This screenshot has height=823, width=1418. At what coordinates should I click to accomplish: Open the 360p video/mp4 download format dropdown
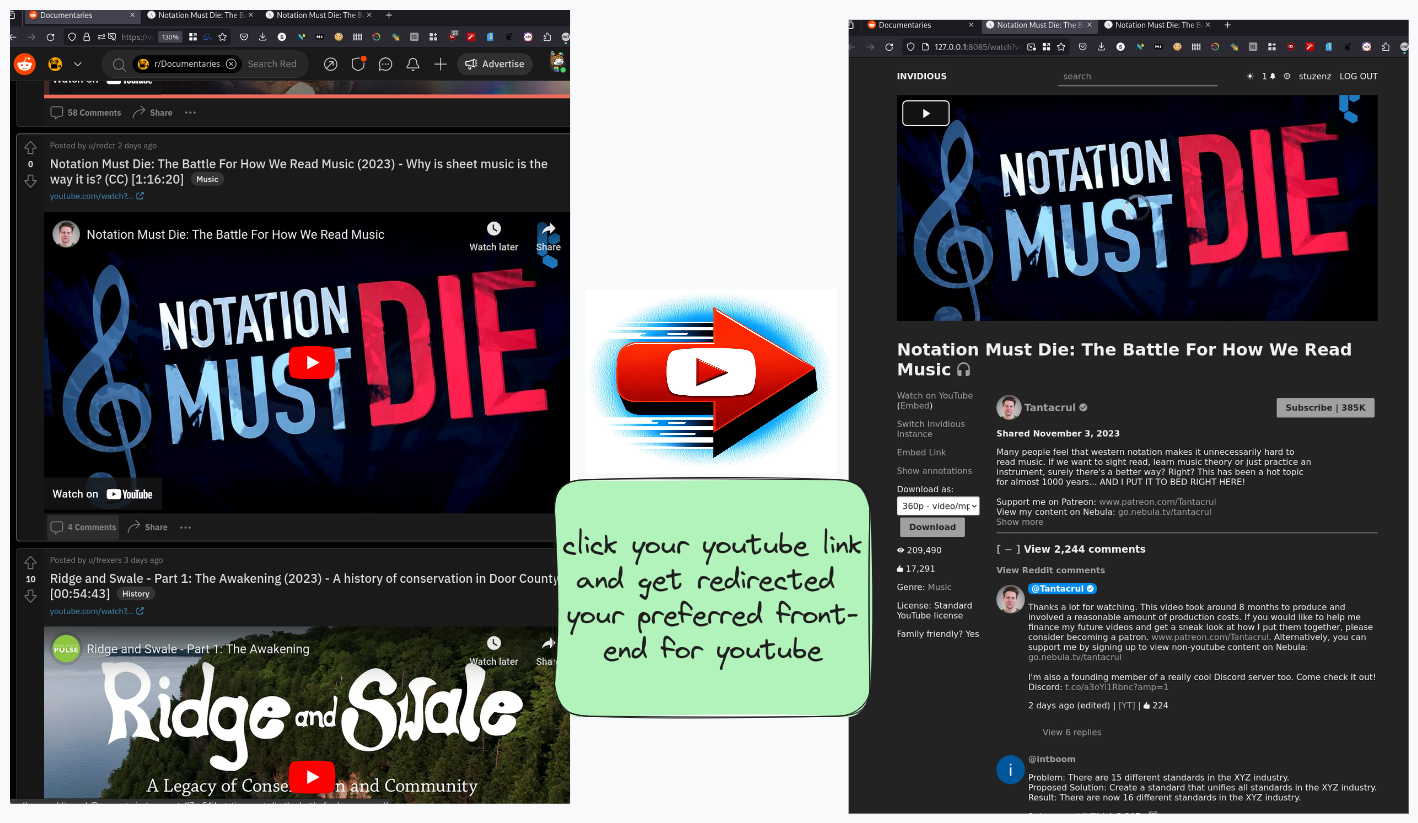coord(938,507)
